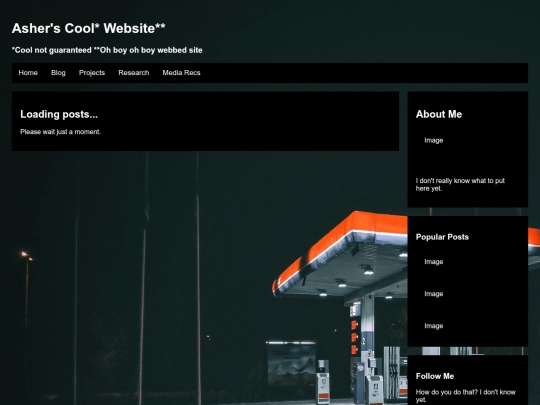Open the Projects nav item
The width and height of the screenshot is (540, 405).
[92, 73]
